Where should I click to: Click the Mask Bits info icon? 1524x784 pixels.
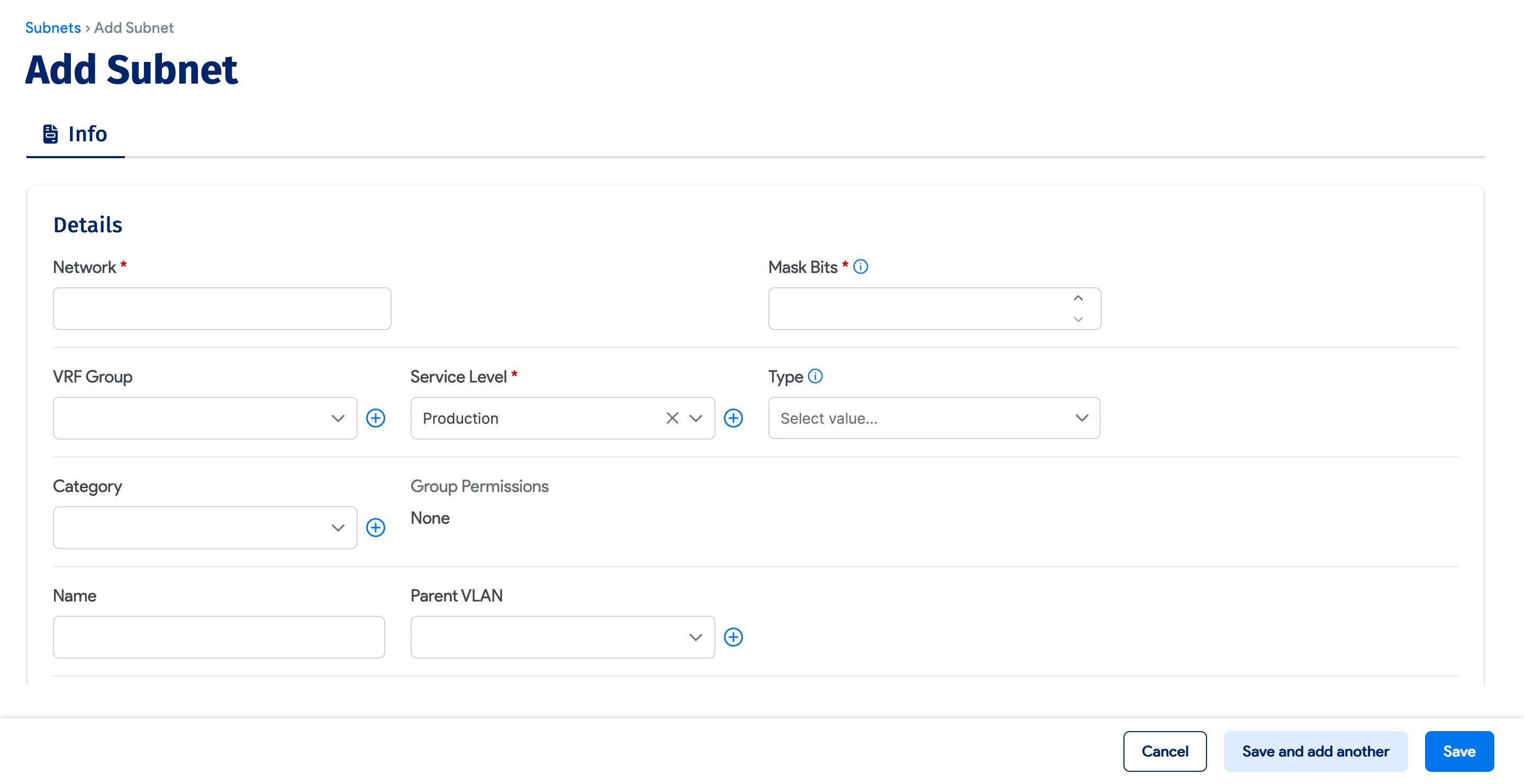861,267
